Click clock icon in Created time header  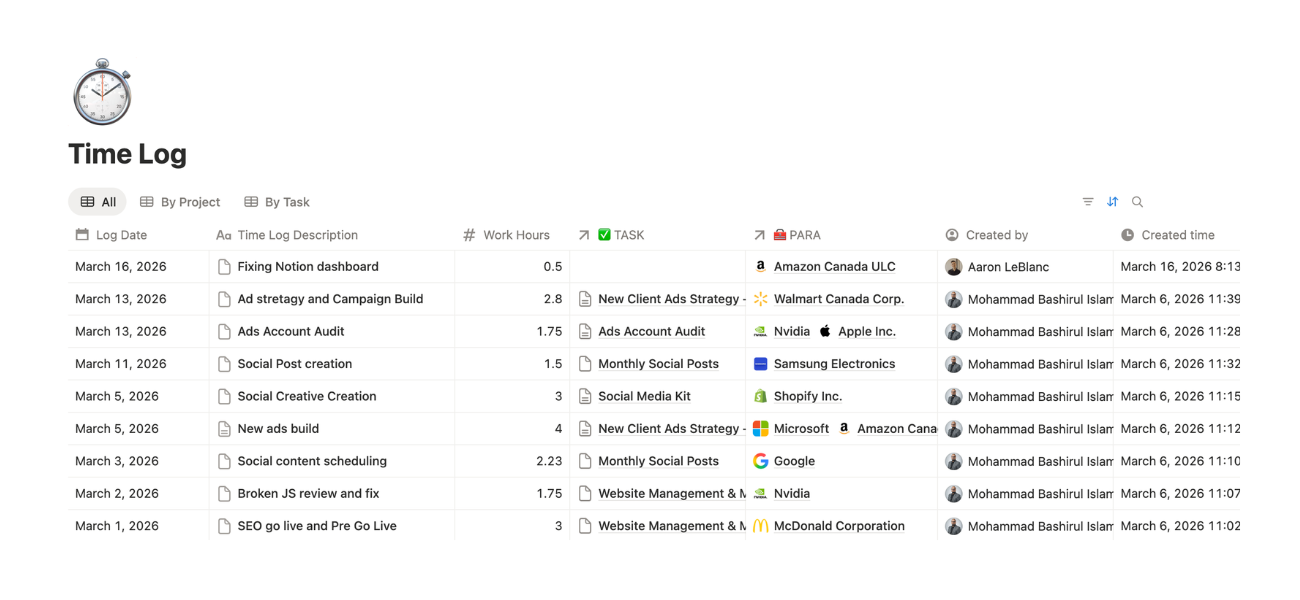click(x=1127, y=235)
